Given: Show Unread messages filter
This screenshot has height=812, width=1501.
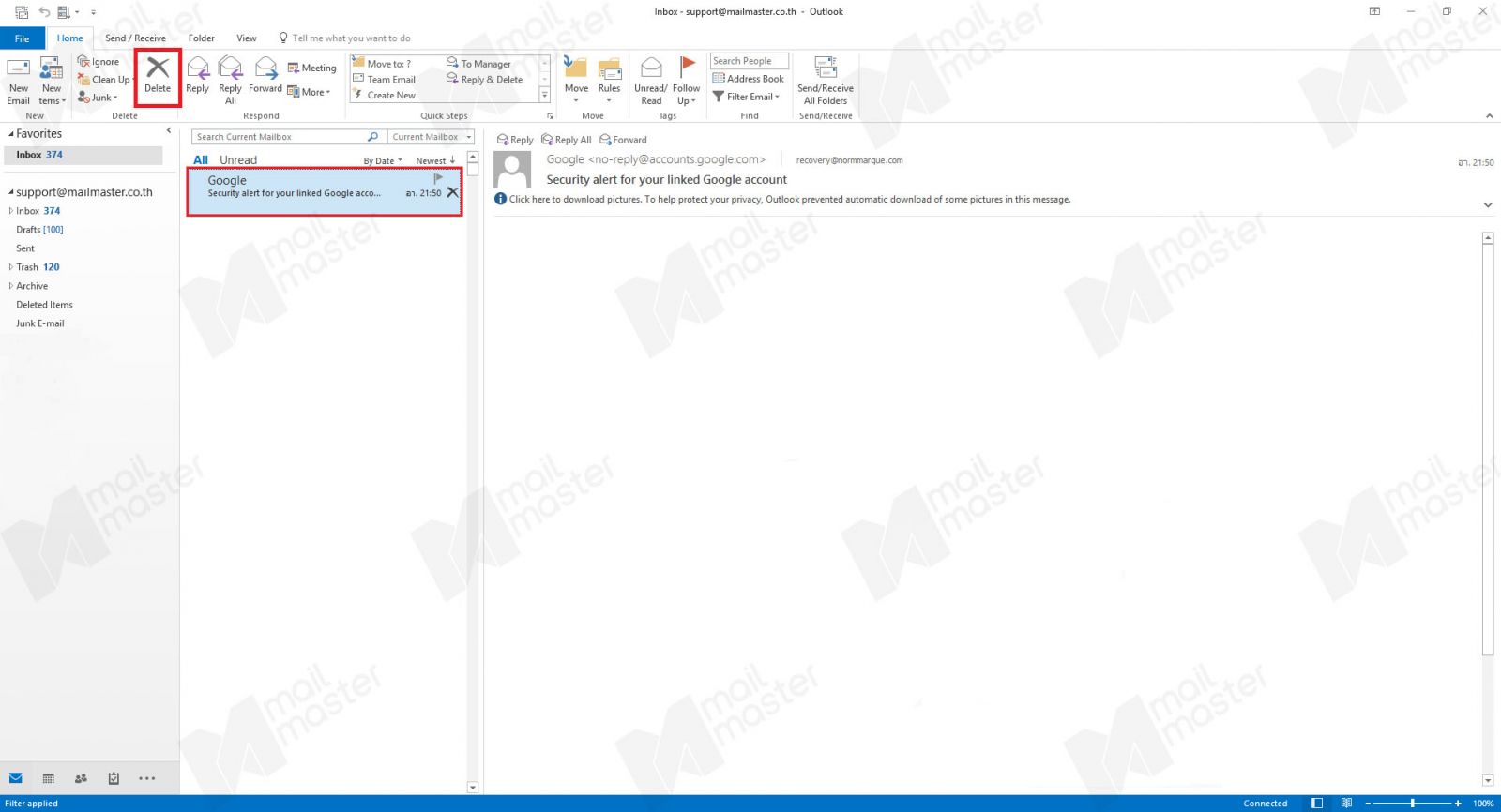Looking at the screenshot, I should tap(238, 160).
